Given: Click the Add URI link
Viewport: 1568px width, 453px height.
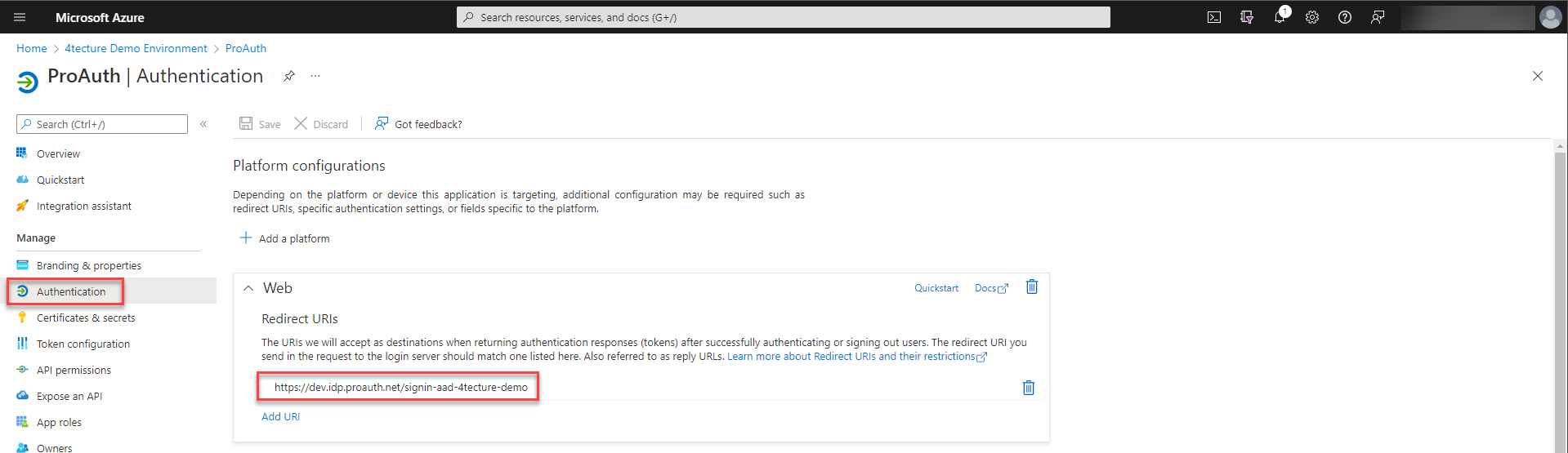Looking at the screenshot, I should pyautogui.click(x=280, y=417).
